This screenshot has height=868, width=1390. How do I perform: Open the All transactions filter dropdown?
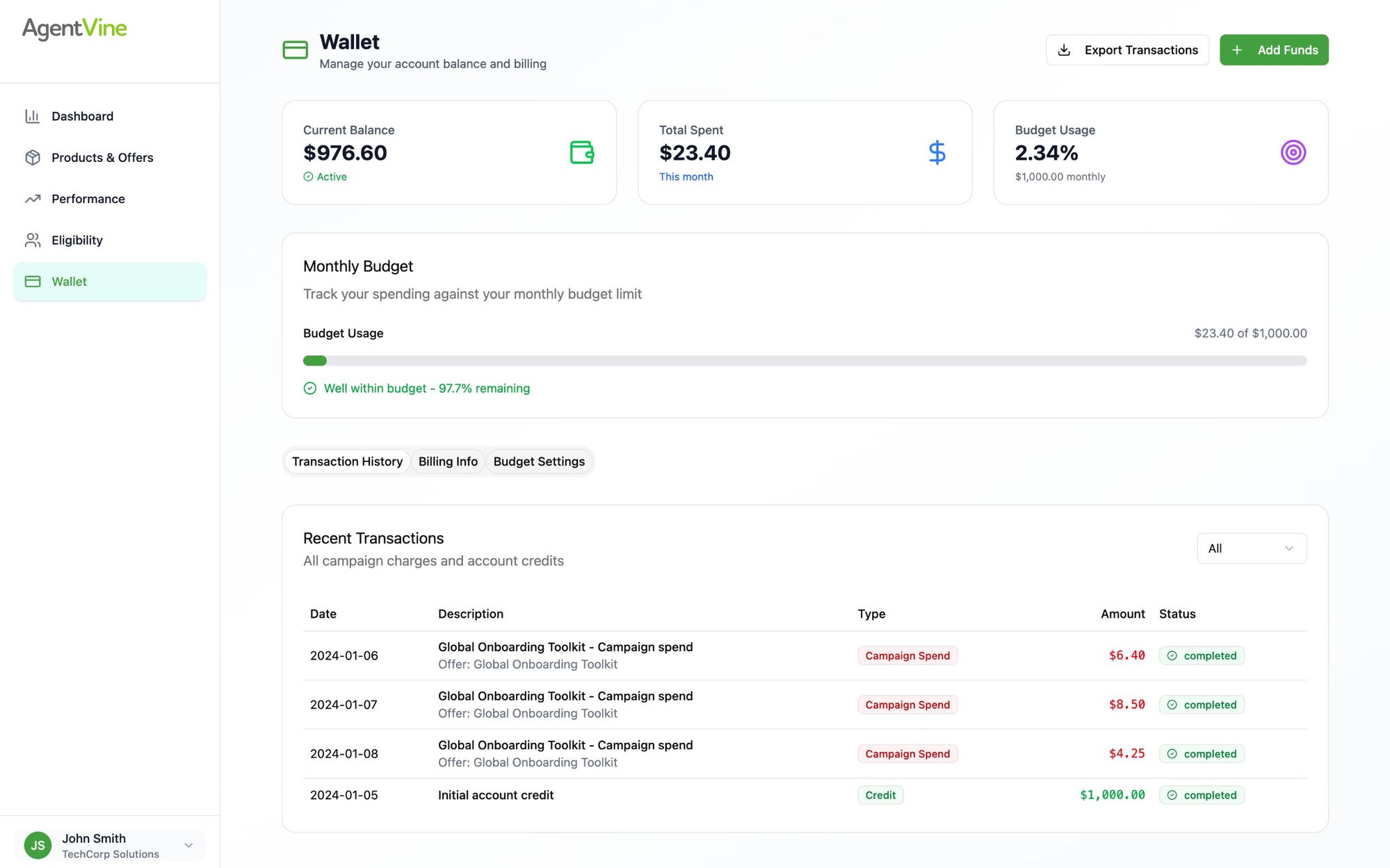click(1252, 548)
